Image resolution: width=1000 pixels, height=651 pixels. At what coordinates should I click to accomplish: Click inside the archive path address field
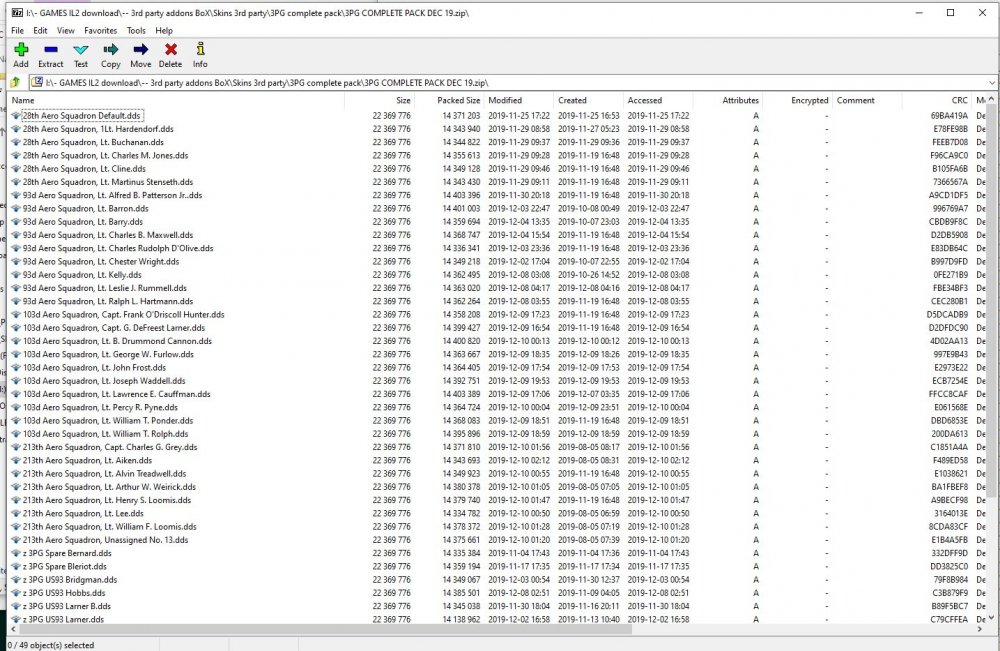(500, 82)
